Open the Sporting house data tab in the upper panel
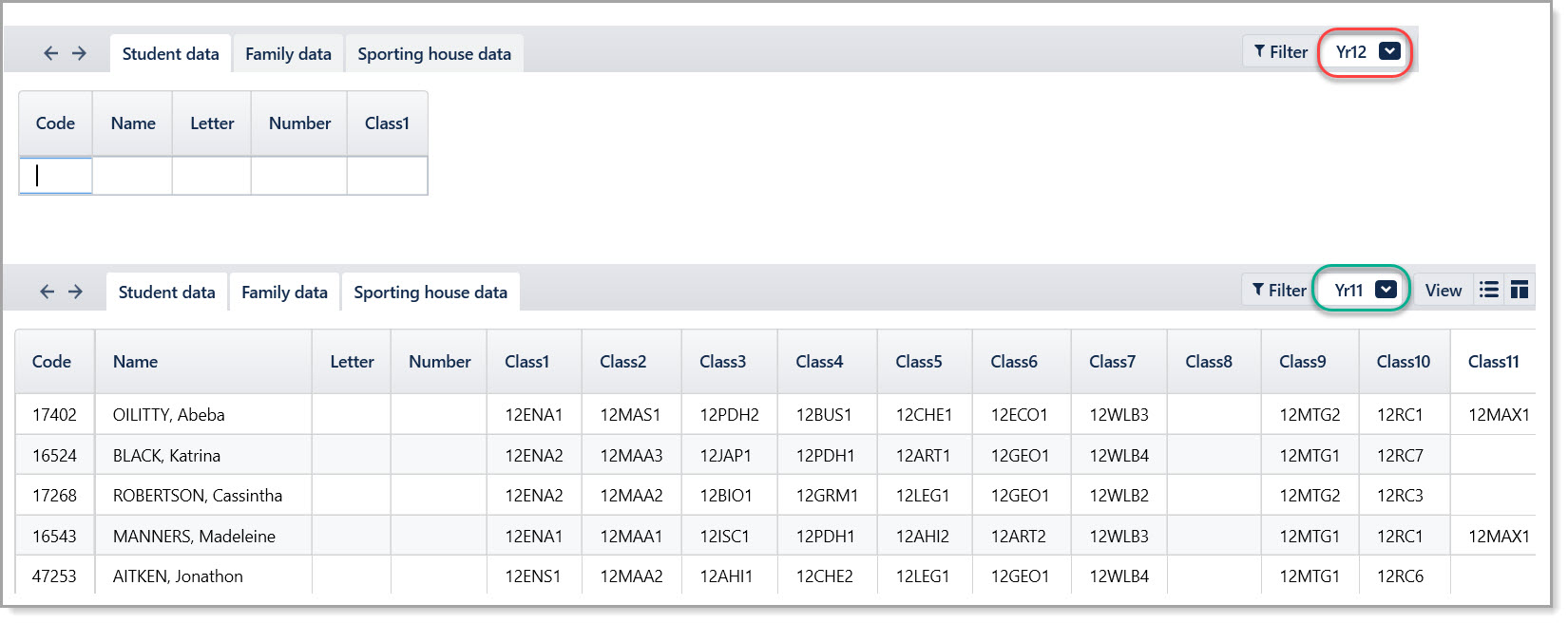Image resolution: width=1568 pixels, height=623 pixels. point(434,54)
